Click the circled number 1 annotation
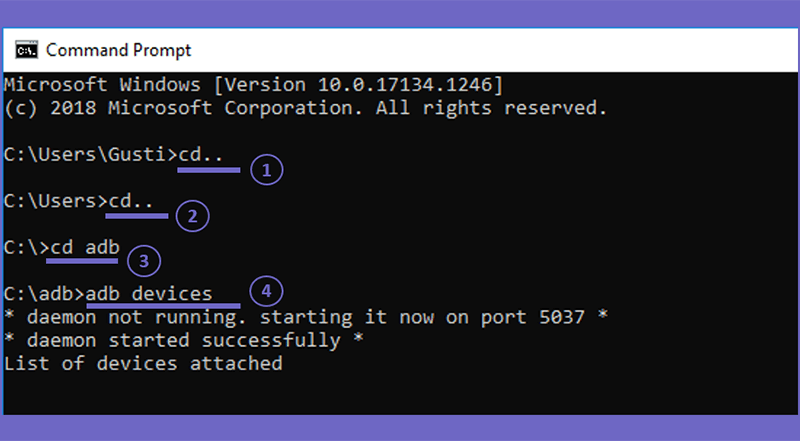The width and height of the screenshot is (800, 441). 266,170
